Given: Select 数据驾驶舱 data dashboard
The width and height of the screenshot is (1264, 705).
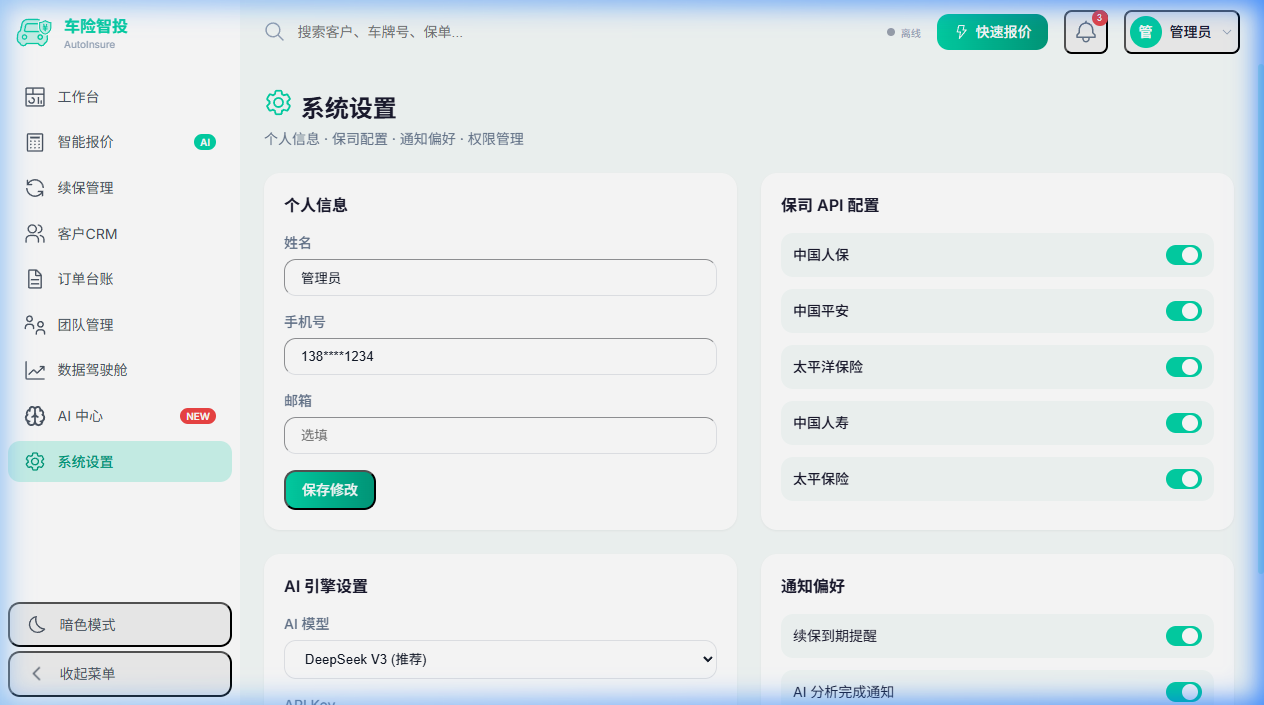Looking at the screenshot, I should [91, 370].
